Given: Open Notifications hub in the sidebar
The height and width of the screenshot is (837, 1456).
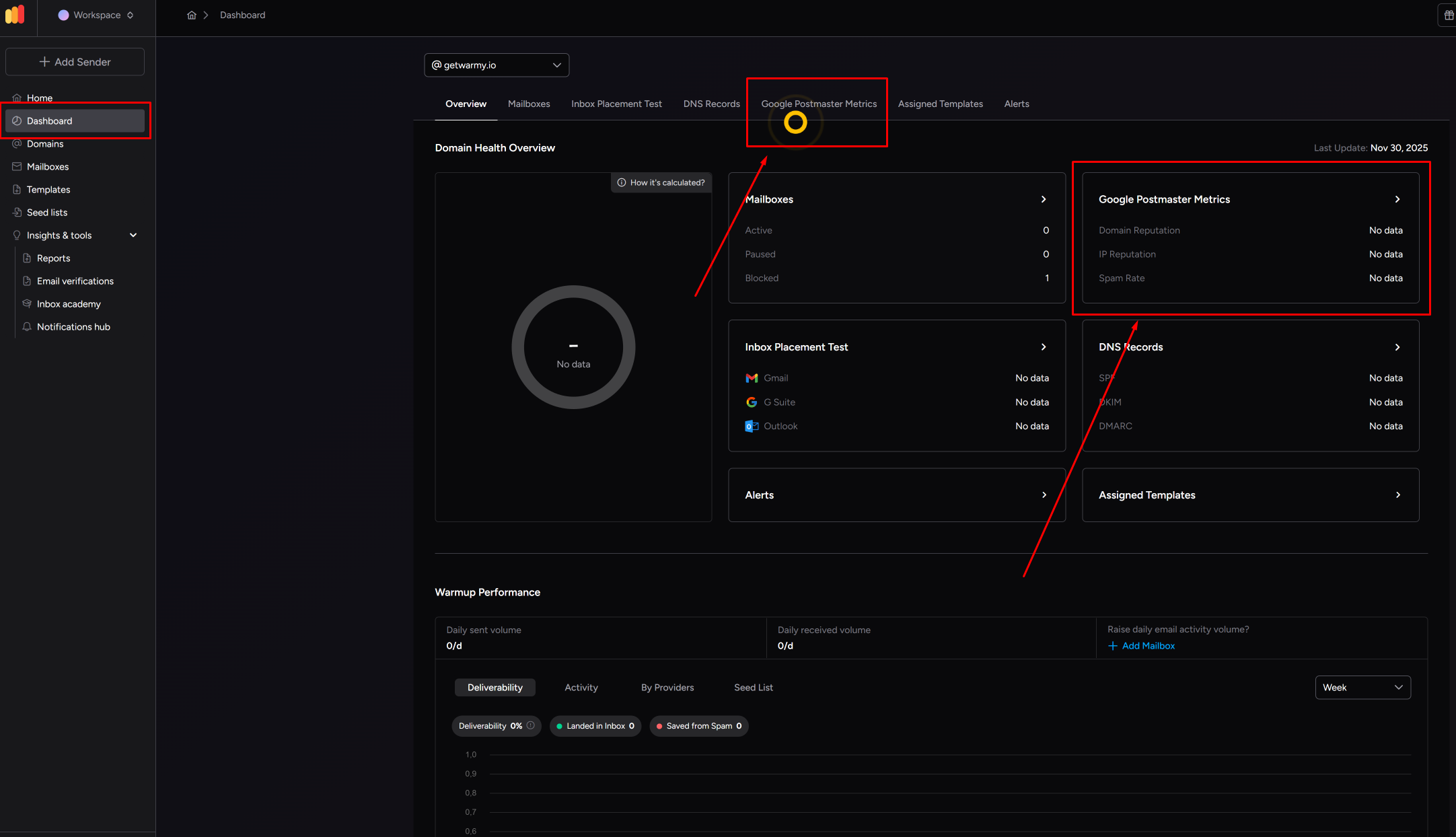Looking at the screenshot, I should (73, 327).
